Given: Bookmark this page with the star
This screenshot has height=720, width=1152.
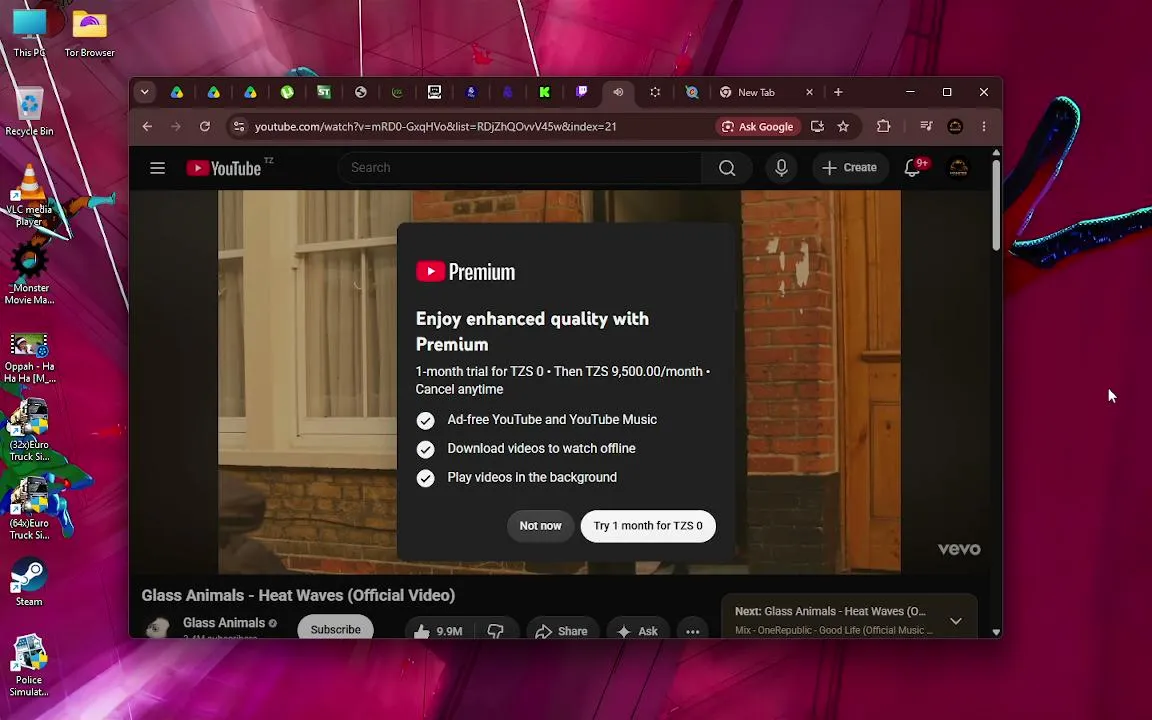Looking at the screenshot, I should pos(843,126).
